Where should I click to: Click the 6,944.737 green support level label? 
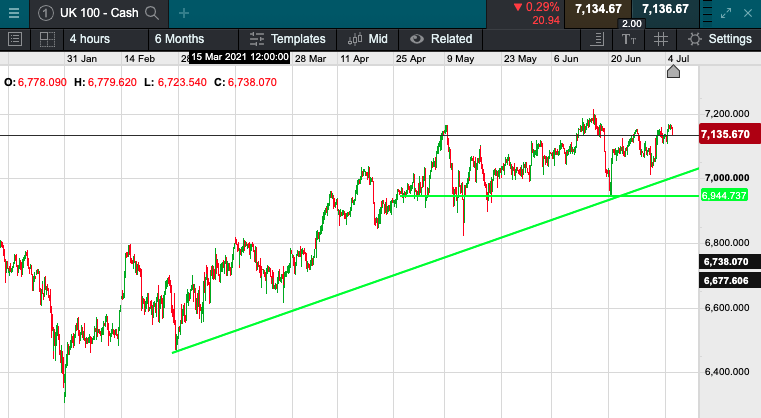[x=724, y=196]
